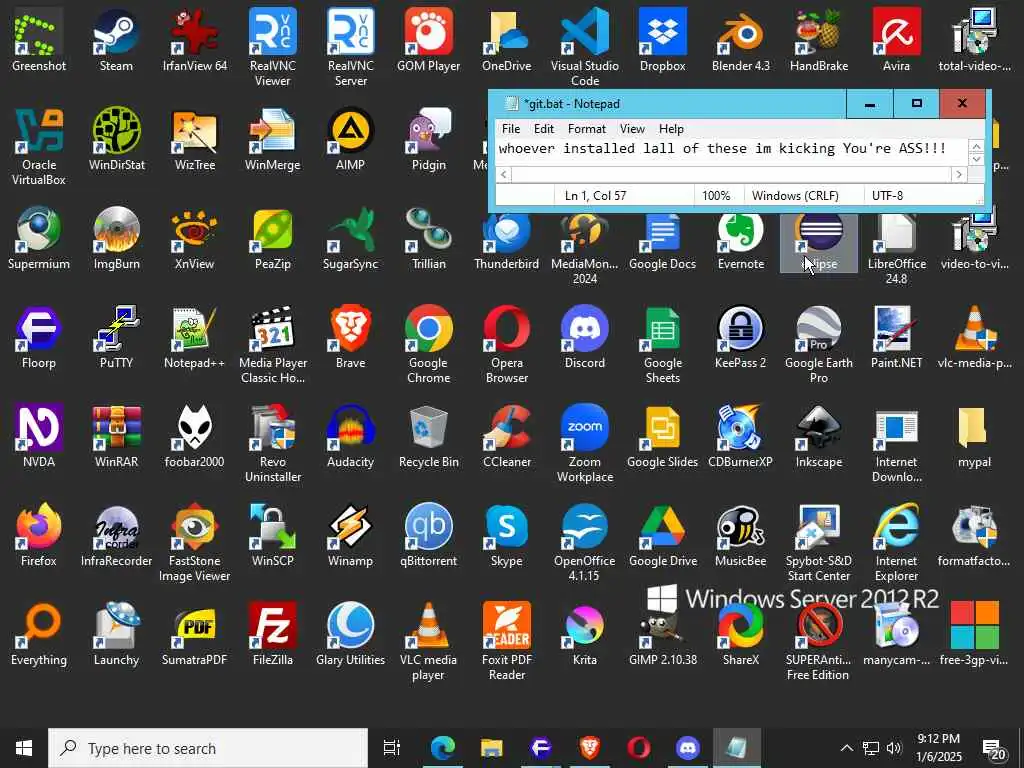1024x768 pixels.
Task: Open File Explorer from the taskbar
Action: [491, 748]
